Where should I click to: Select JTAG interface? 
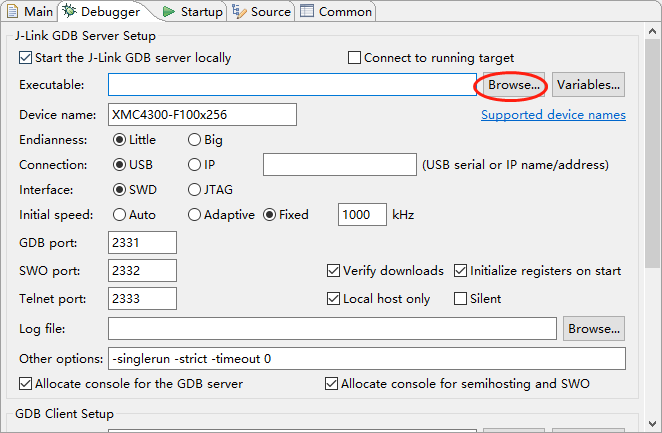[x=194, y=189]
